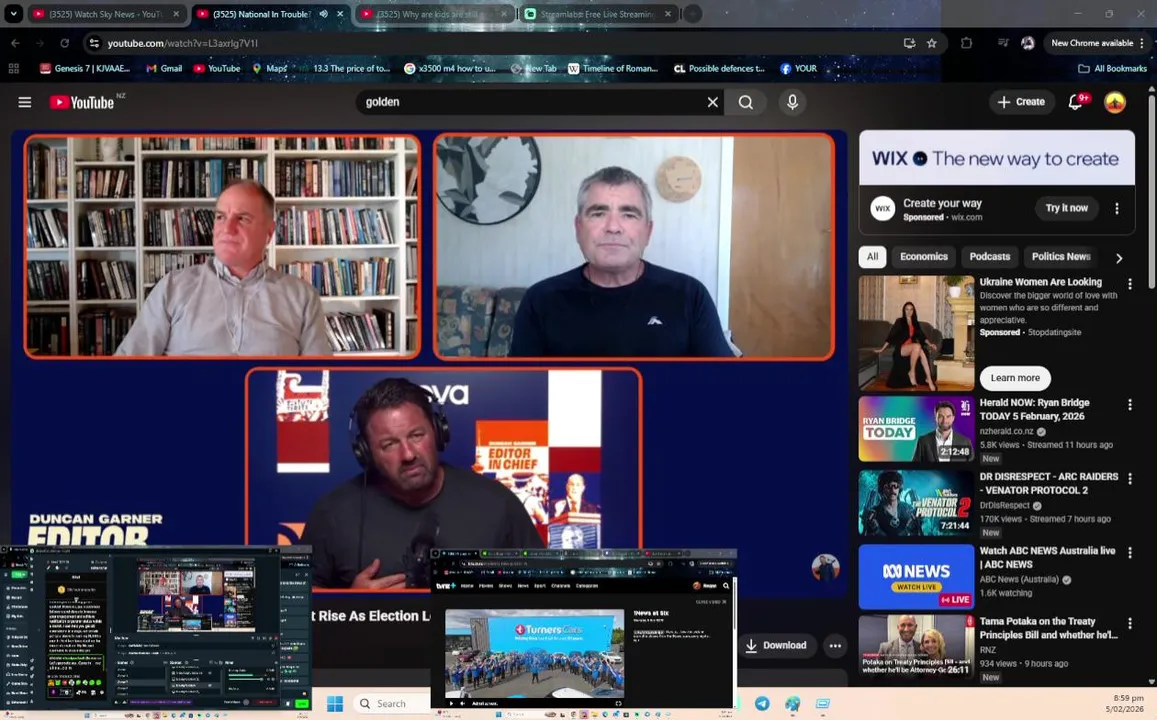The height and width of the screenshot is (720, 1157).
Task: Clear the 'golden' search text
Action: [712, 103]
